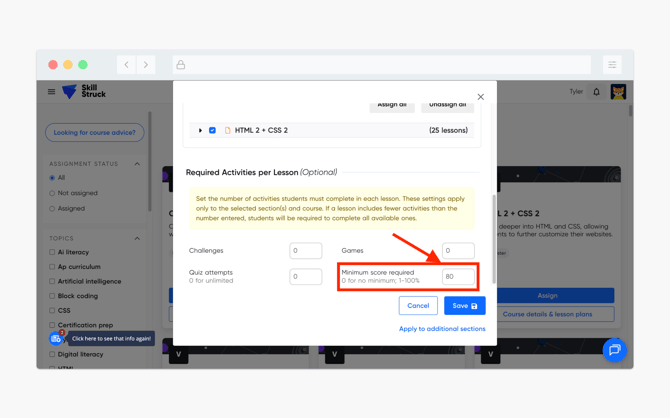Open the chat support bubble
The height and width of the screenshot is (418, 670).
[614, 350]
